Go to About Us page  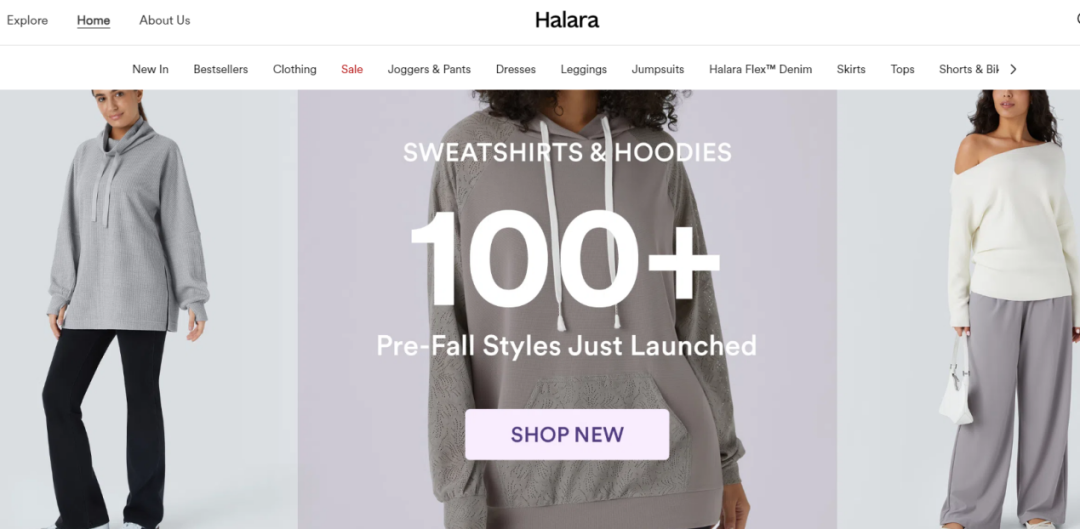pos(165,20)
